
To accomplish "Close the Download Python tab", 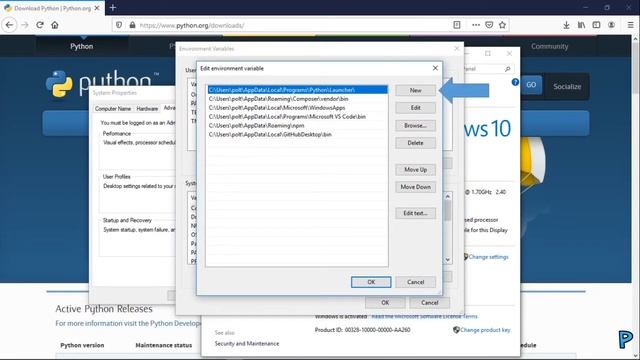I will point(97,8).
